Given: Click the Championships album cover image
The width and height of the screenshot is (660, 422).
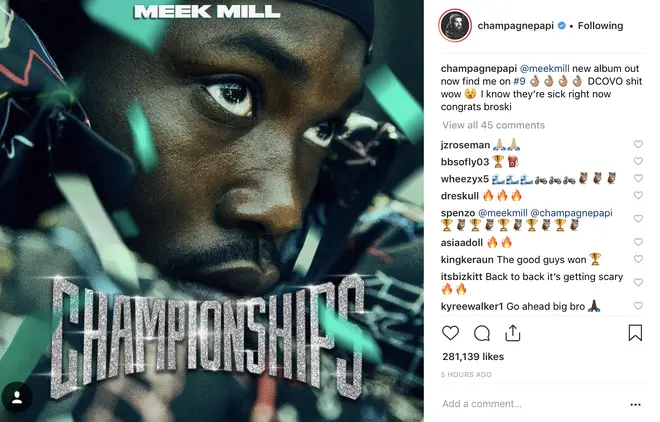Looking at the screenshot, I should point(212,211).
